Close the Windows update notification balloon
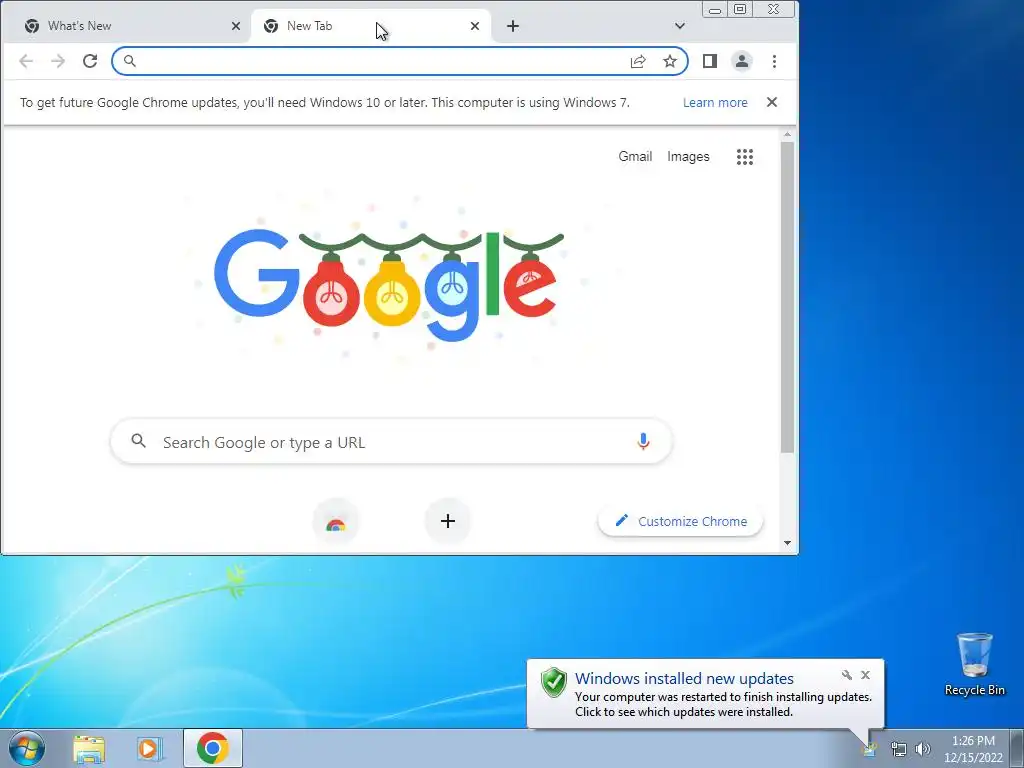Image resolution: width=1024 pixels, height=768 pixels. (x=865, y=675)
